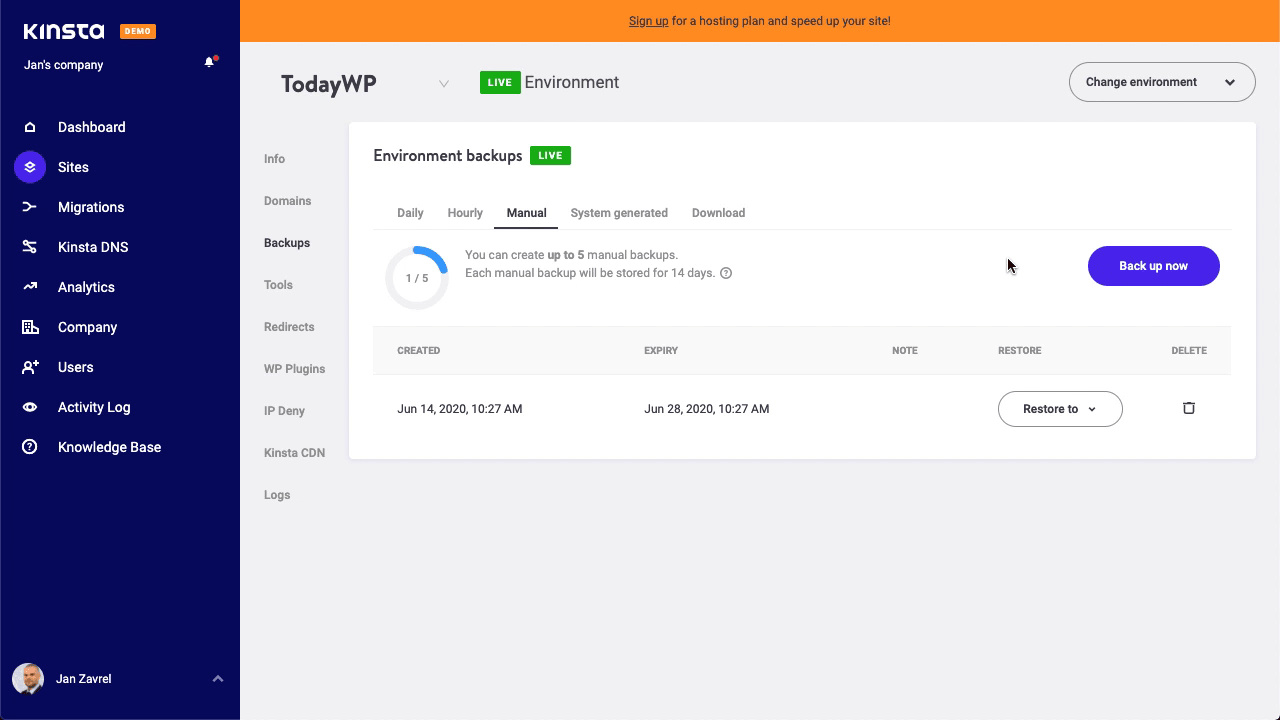Viewport: 1280px width, 720px height.
Task: Click the 1 / 5 backup usage ring
Action: [x=417, y=278]
